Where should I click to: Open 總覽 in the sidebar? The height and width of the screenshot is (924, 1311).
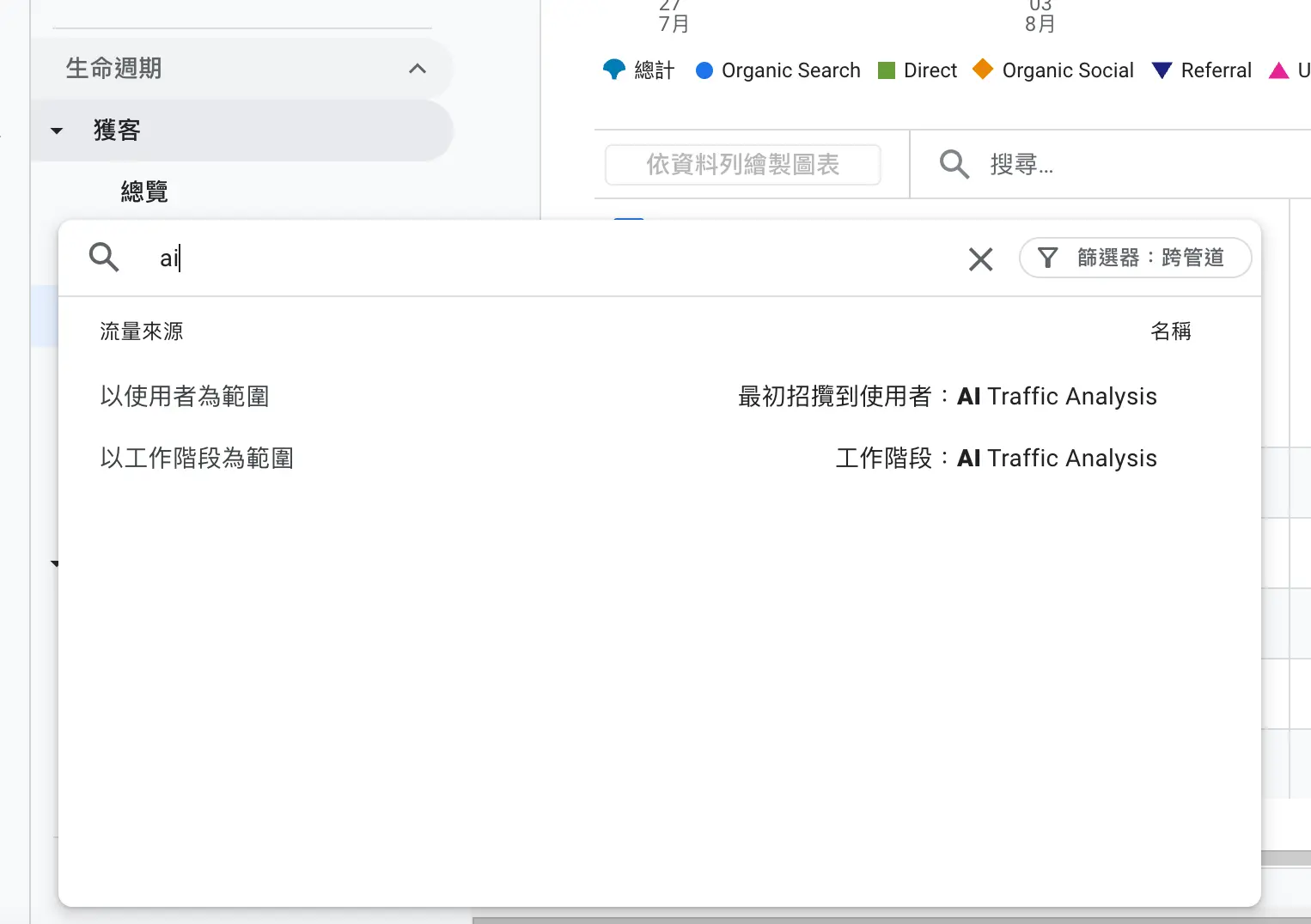pos(144,191)
